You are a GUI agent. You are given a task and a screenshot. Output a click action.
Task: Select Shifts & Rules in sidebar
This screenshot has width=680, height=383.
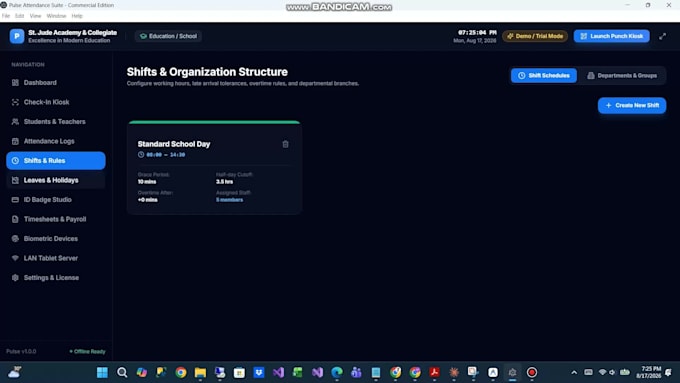(56, 160)
